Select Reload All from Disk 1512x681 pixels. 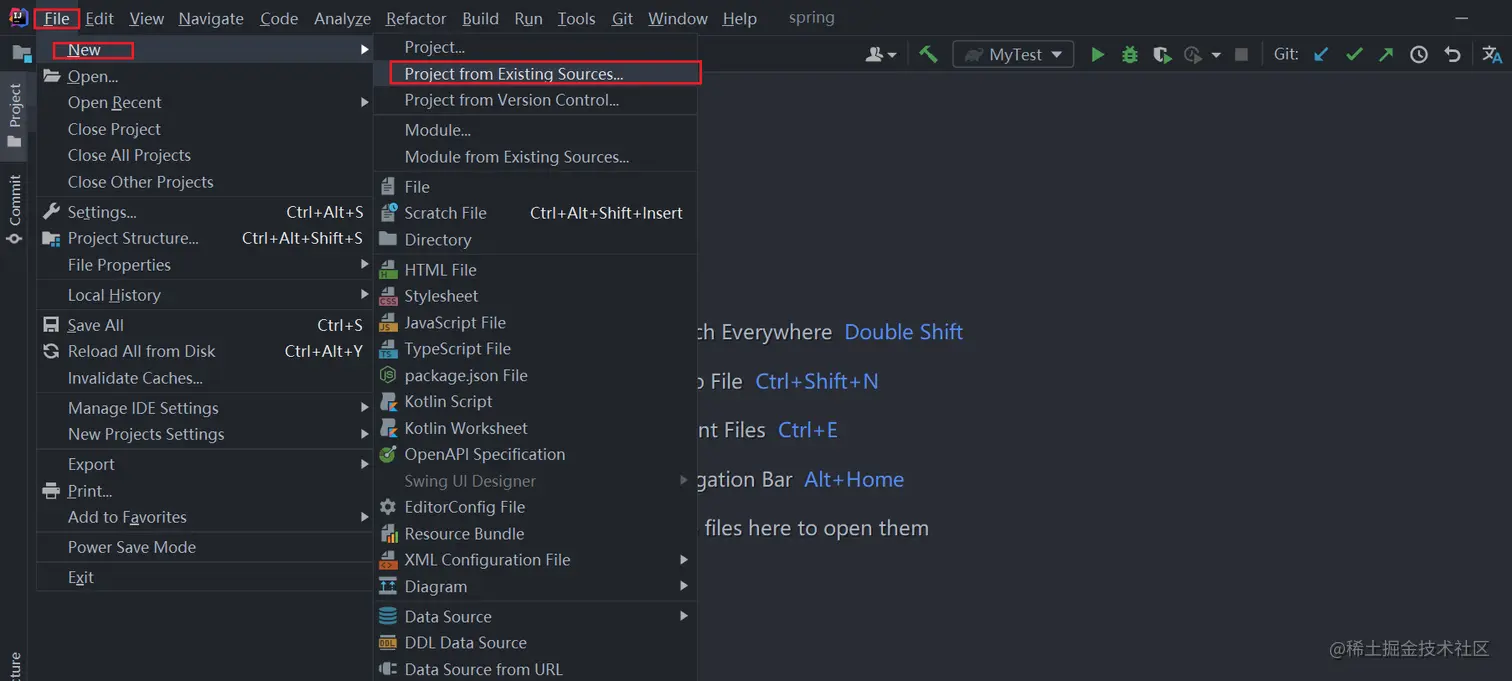205,351
